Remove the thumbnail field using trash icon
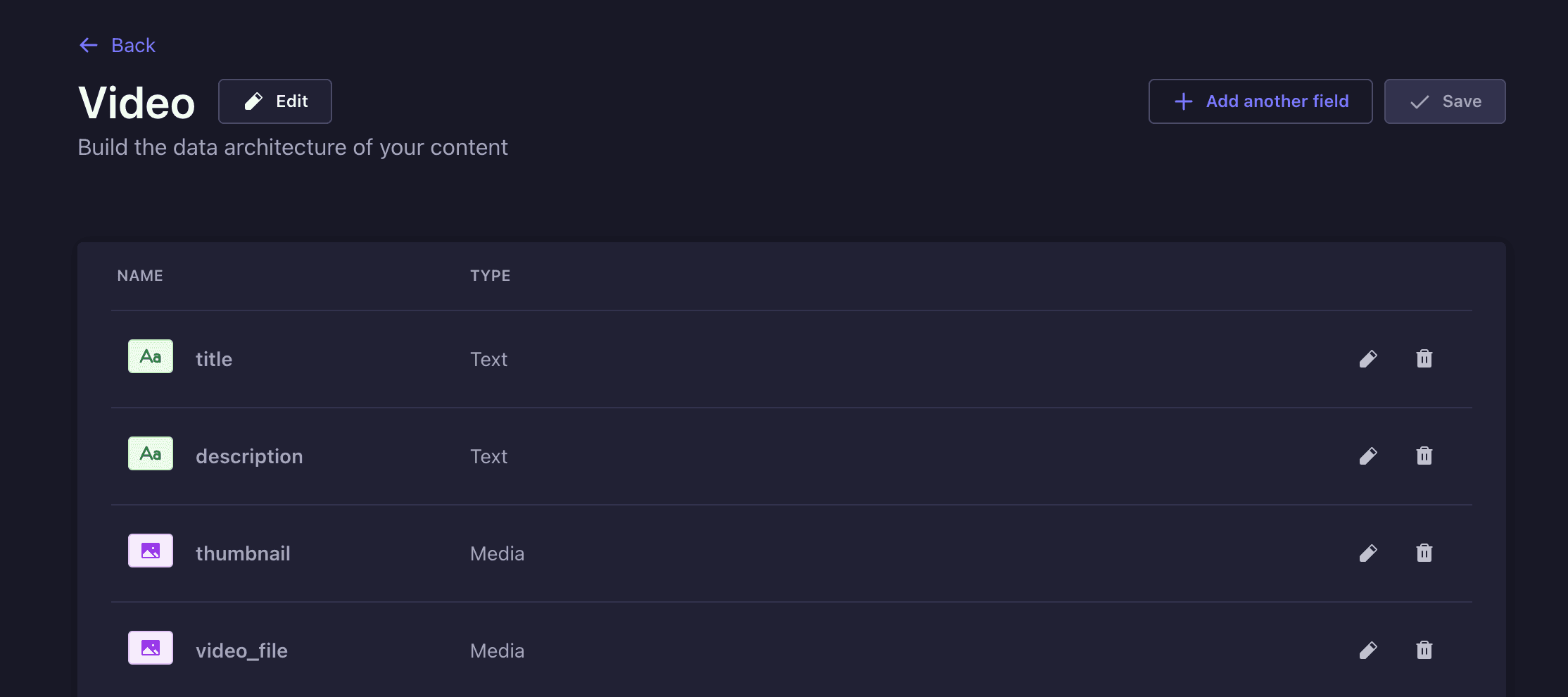The width and height of the screenshot is (1568, 697). coord(1424,553)
